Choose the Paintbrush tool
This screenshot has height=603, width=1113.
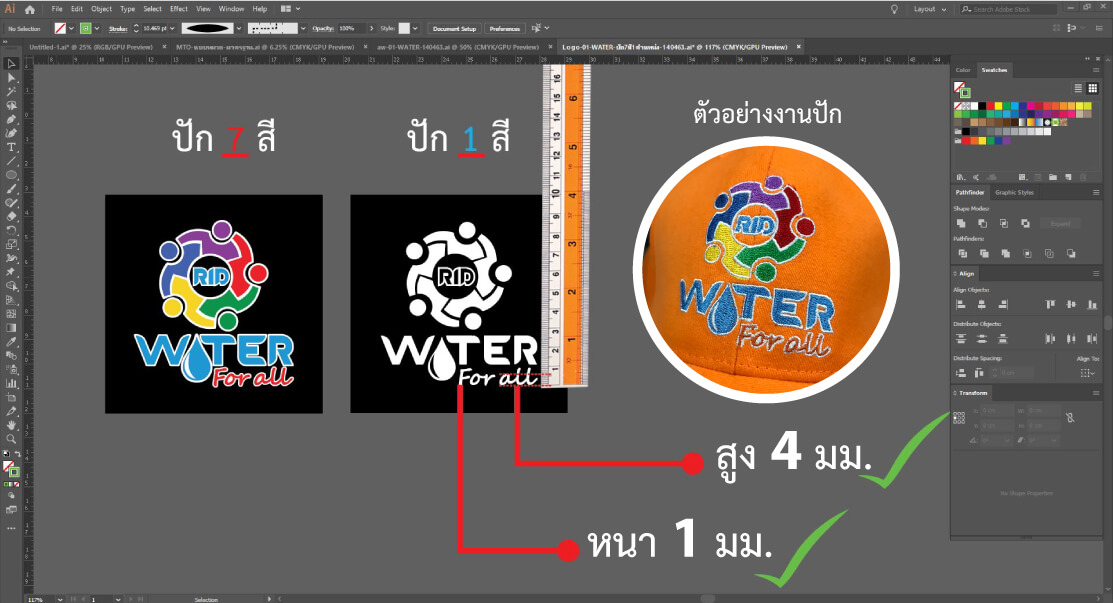11,189
